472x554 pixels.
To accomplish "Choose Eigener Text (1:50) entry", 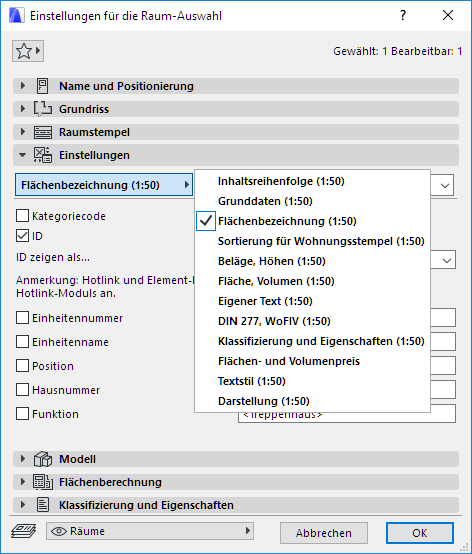I will click(x=312, y=301).
